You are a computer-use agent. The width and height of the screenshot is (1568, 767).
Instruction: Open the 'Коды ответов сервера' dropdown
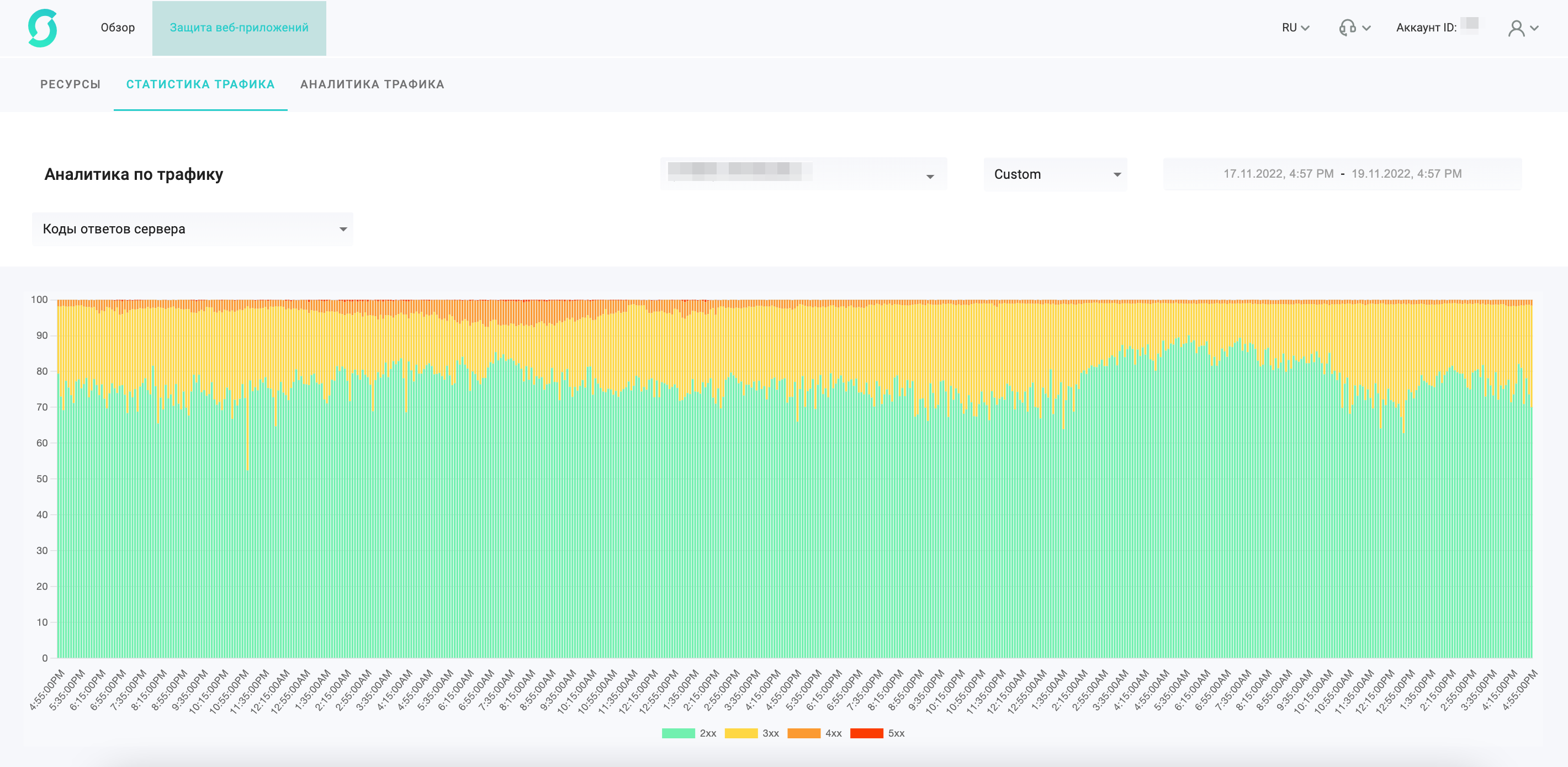192,230
